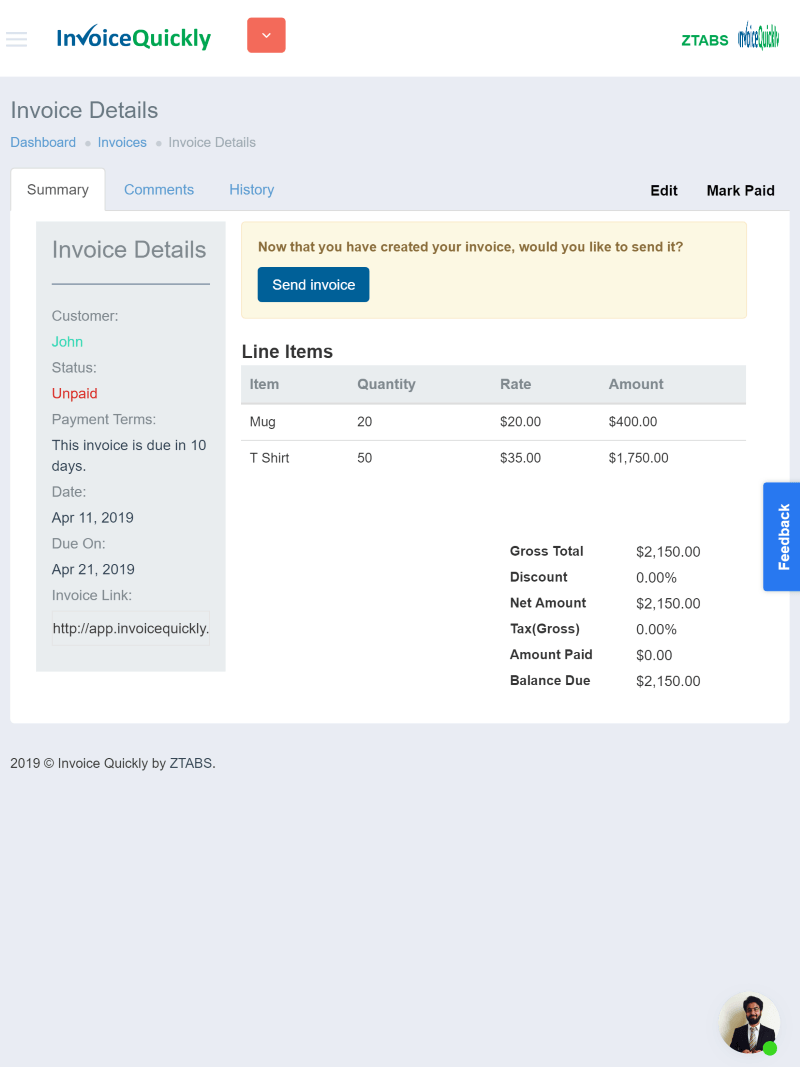The height and width of the screenshot is (1067, 800).
Task: Select the Summary tab
Action: [58, 190]
